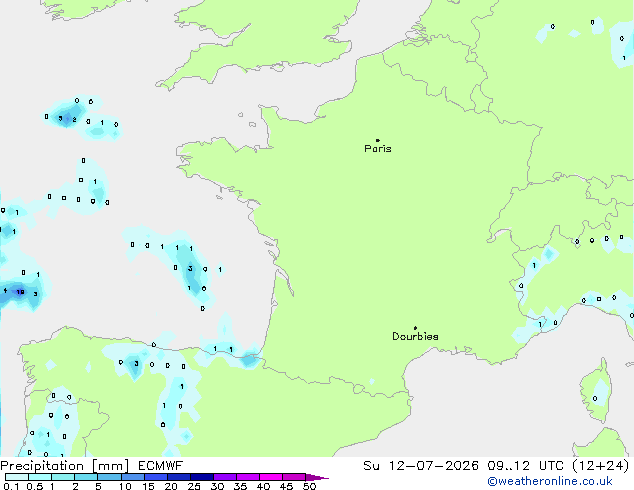Click the legend value label "0.1"
This screenshot has height=490, width=634.
pos(10,486)
